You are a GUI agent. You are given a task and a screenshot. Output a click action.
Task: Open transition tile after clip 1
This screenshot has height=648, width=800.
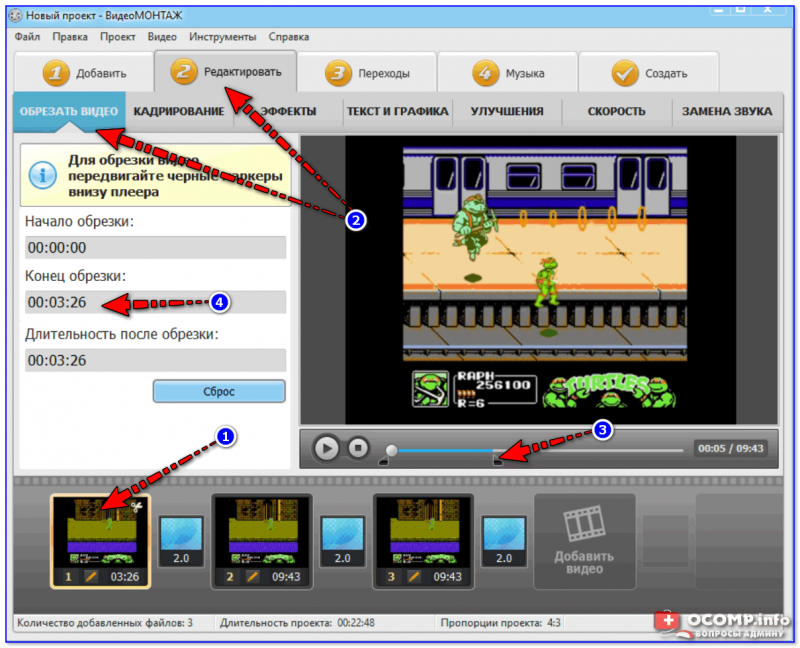[181, 541]
